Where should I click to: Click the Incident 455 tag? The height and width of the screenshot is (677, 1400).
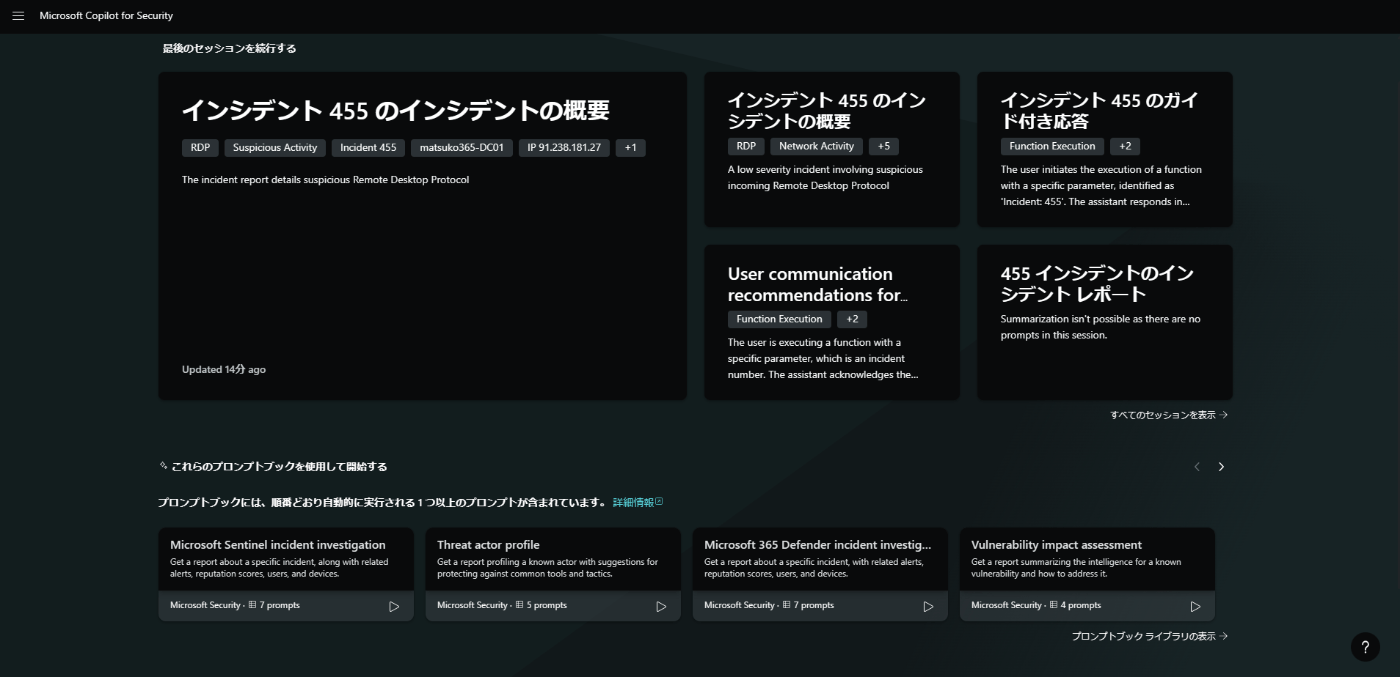pyautogui.click(x=368, y=148)
